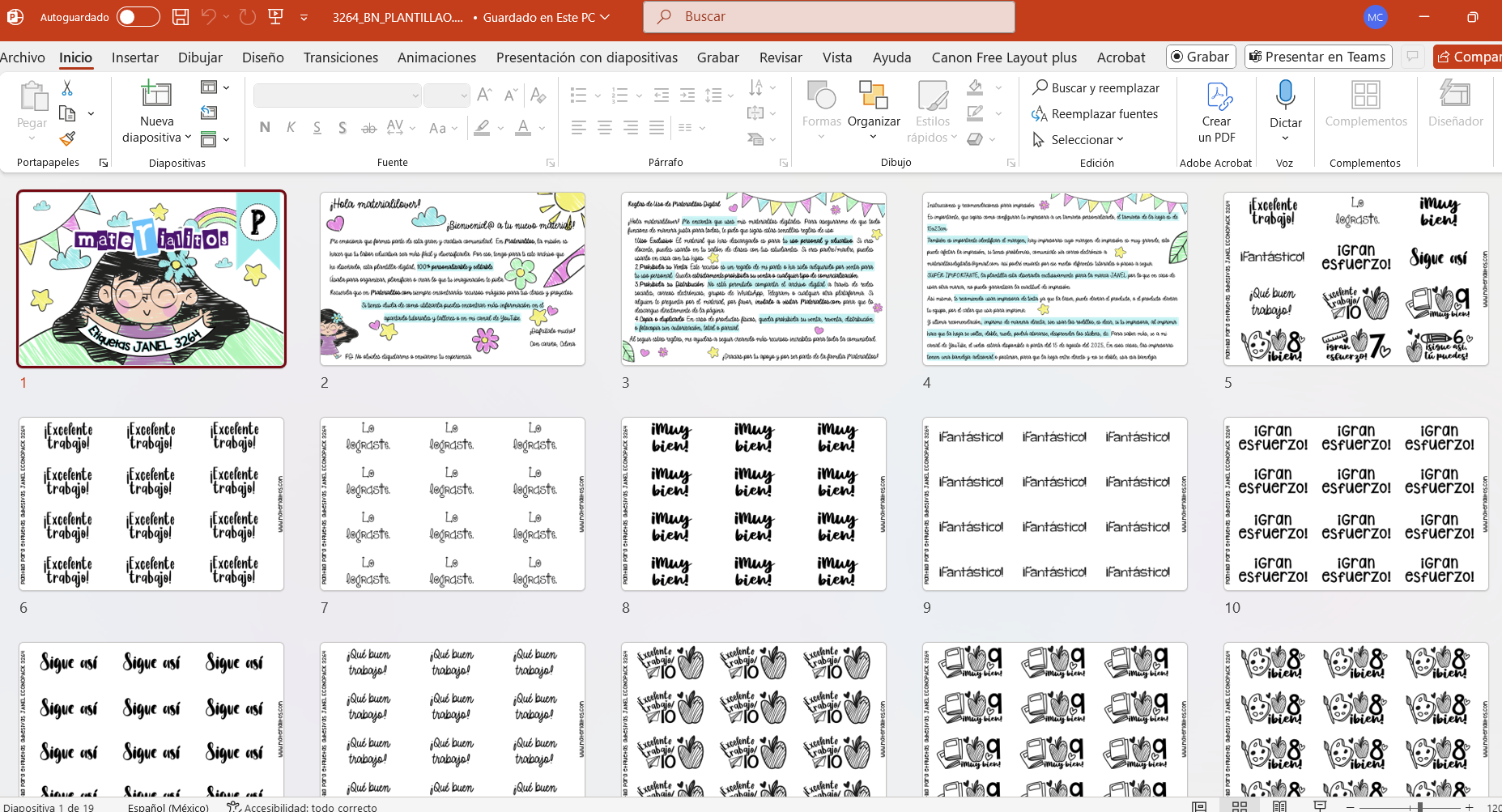Open Buscar y reemplazar
The width and height of the screenshot is (1502, 812).
coord(1096,88)
